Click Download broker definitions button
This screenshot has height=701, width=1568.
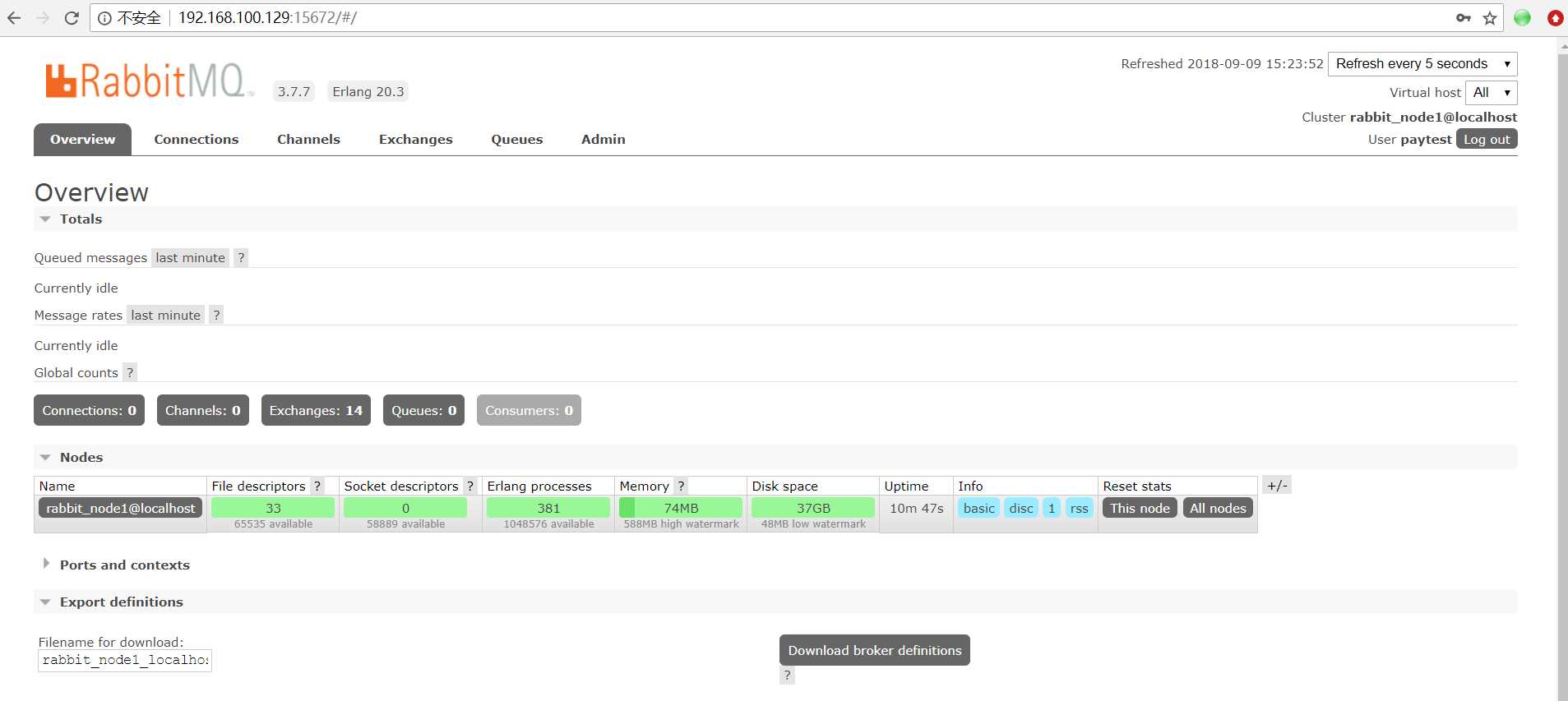click(875, 650)
